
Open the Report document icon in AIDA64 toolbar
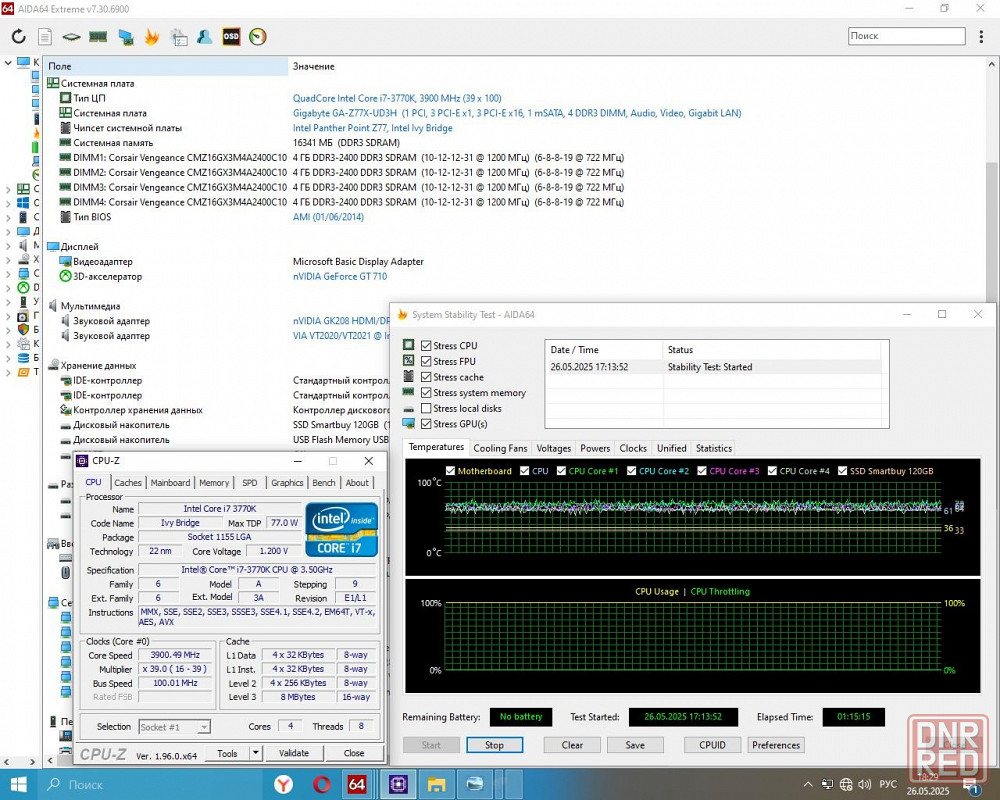pos(45,36)
